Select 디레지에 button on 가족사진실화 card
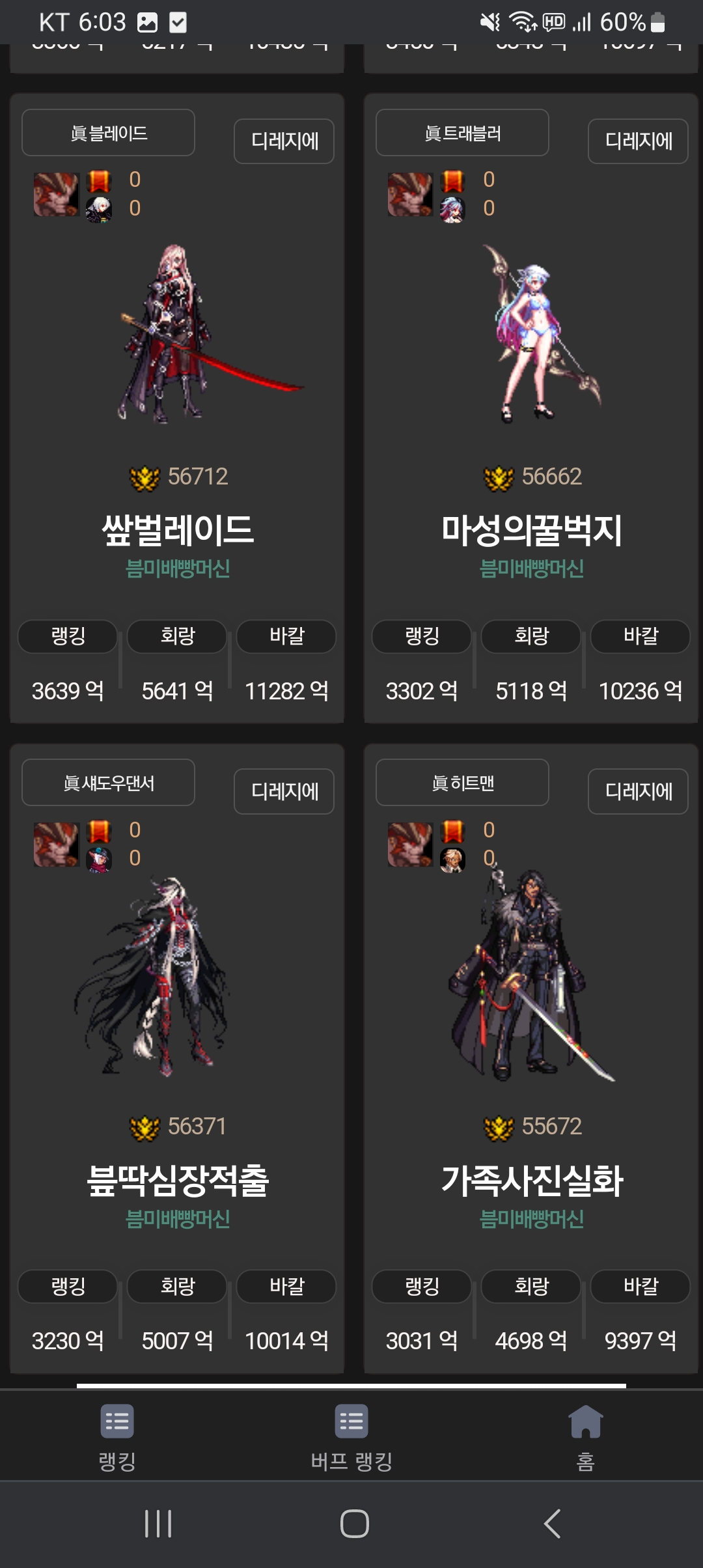Image resolution: width=703 pixels, height=1568 pixels. [638, 791]
